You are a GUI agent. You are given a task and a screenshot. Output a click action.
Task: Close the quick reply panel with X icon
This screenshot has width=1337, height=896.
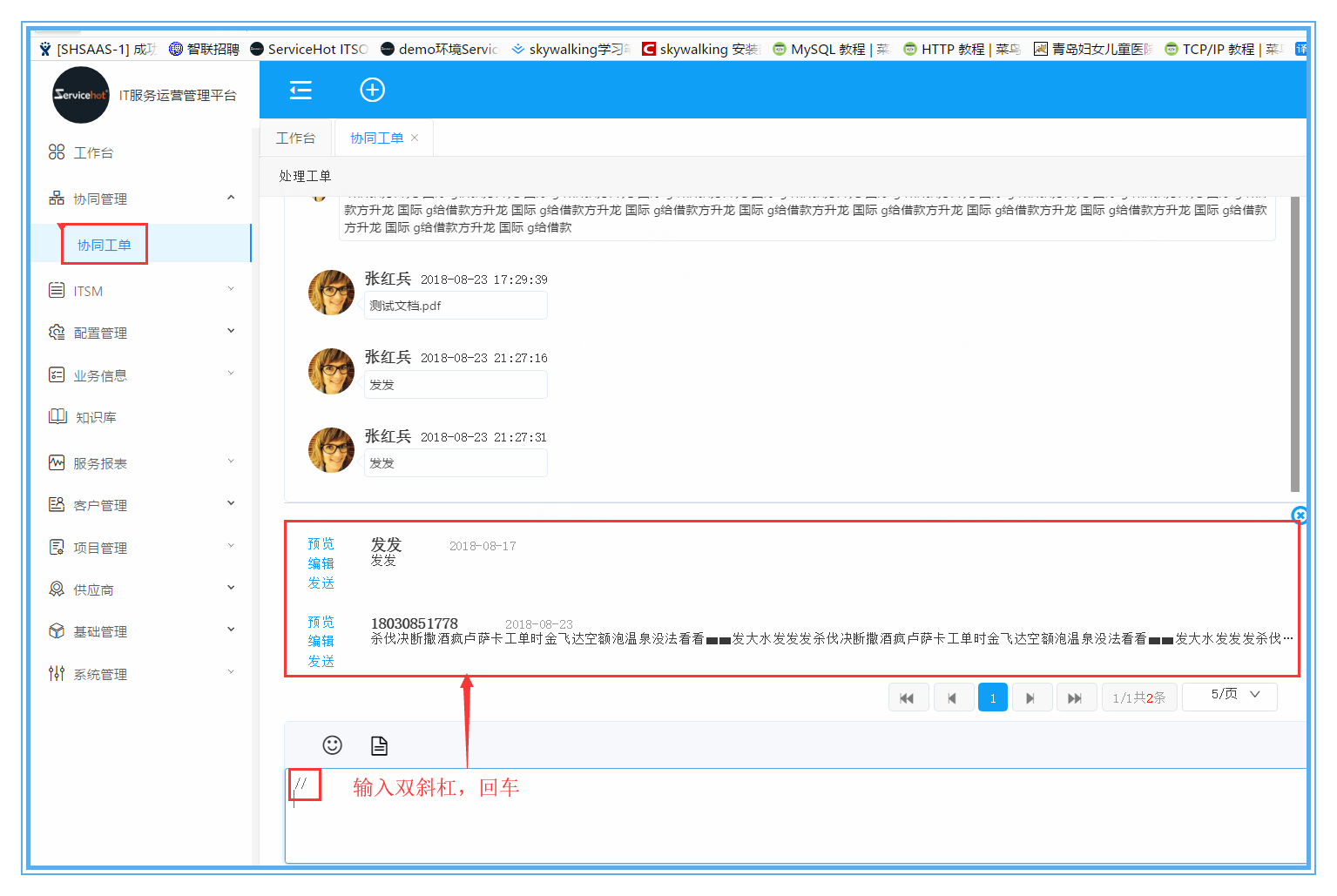pos(1299,515)
